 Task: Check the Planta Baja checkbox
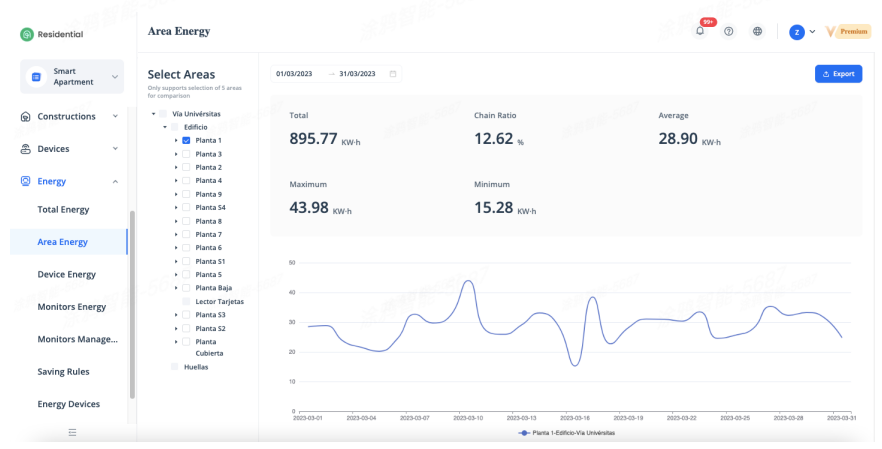tap(186, 288)
